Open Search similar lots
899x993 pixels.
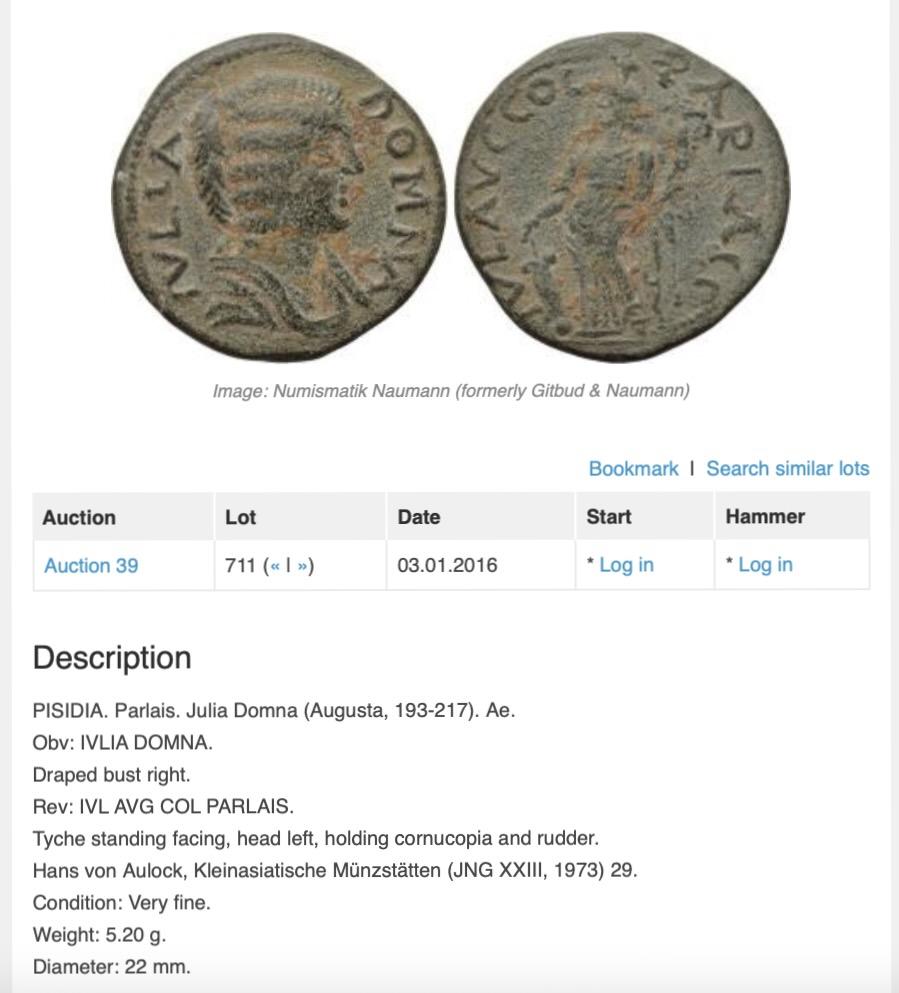point(788,469)
